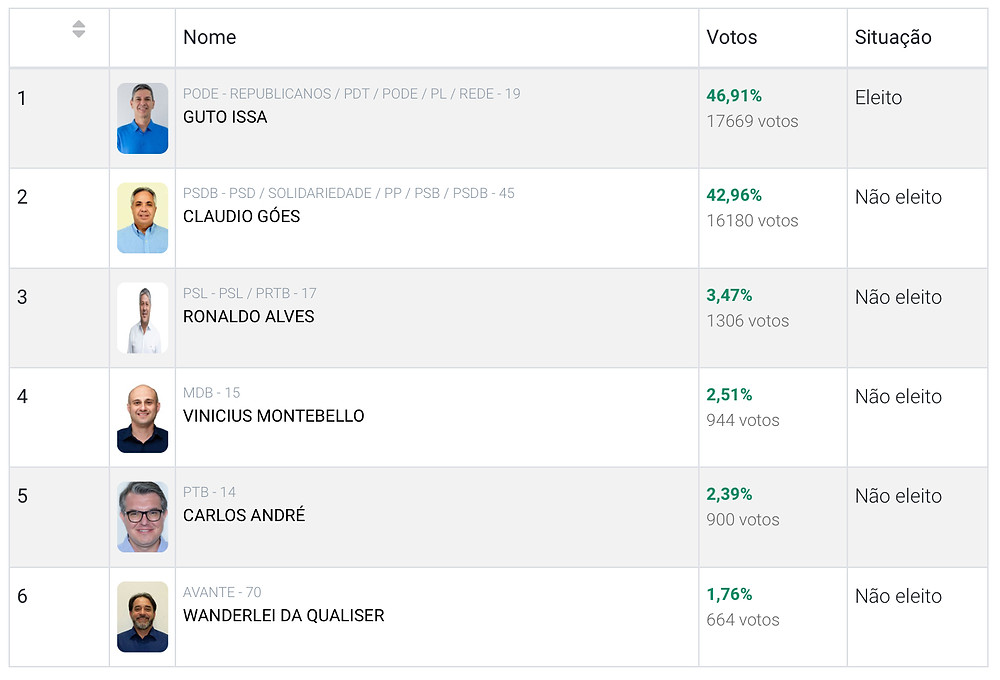Select the GUTO ISSA candidate name

pos(225,117)
